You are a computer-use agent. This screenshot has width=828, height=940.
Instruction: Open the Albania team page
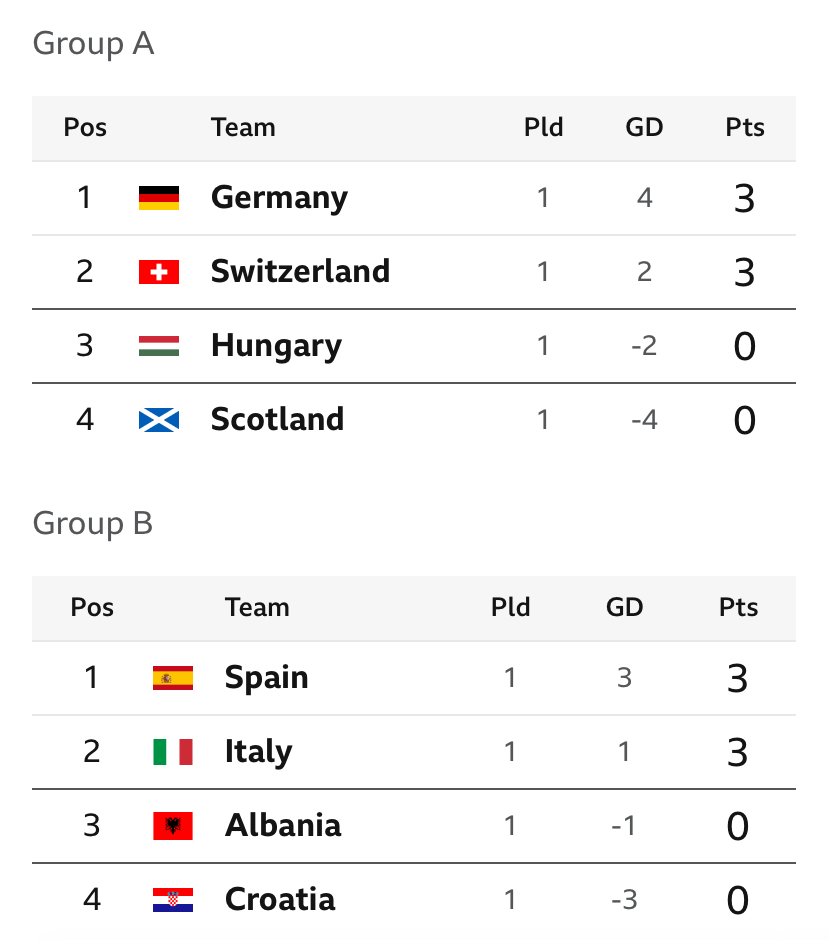(x=283, y=825)
